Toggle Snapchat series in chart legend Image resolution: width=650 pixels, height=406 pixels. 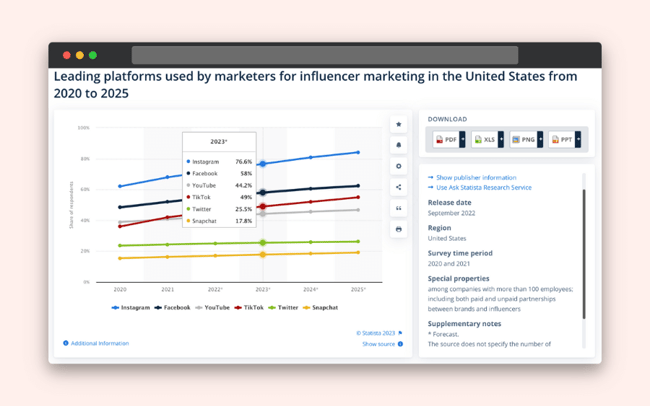click(320, 308)
